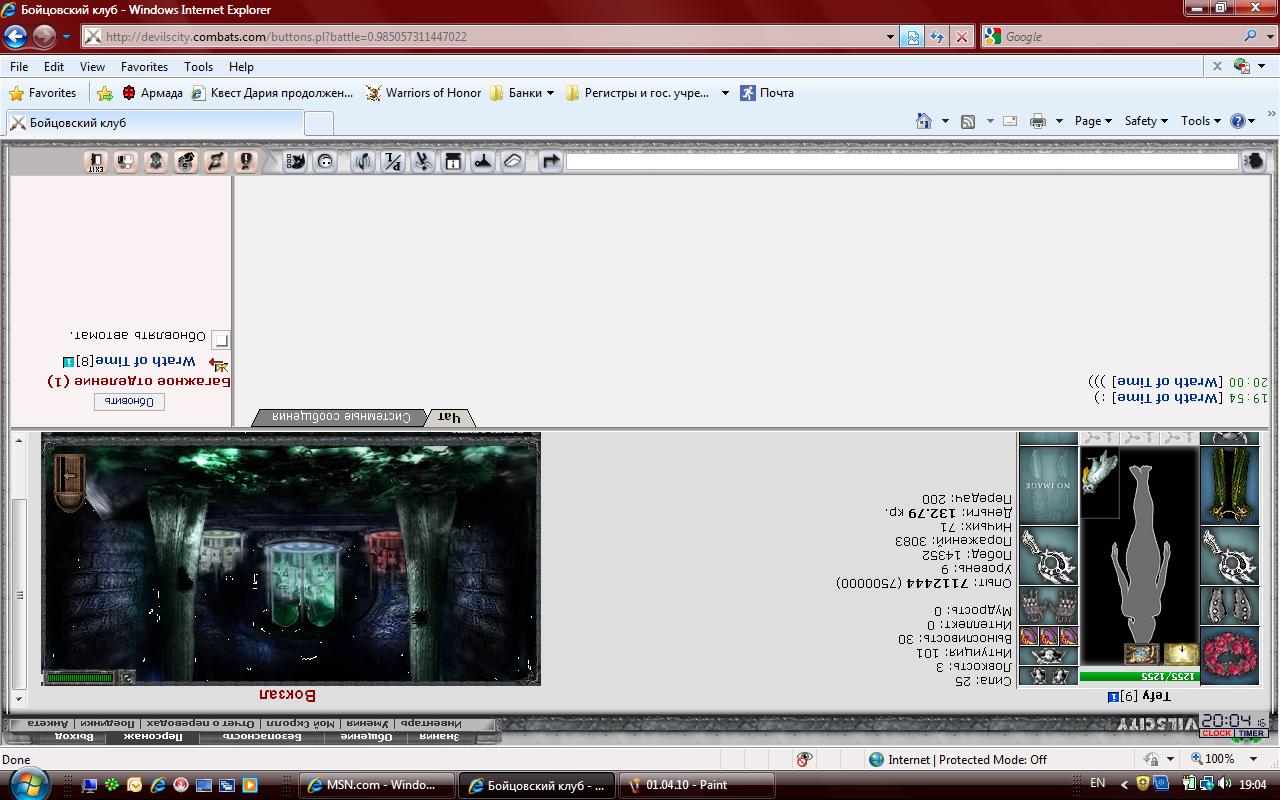
Task: Switch to MSN.com taskbar window
Action: 378,785
